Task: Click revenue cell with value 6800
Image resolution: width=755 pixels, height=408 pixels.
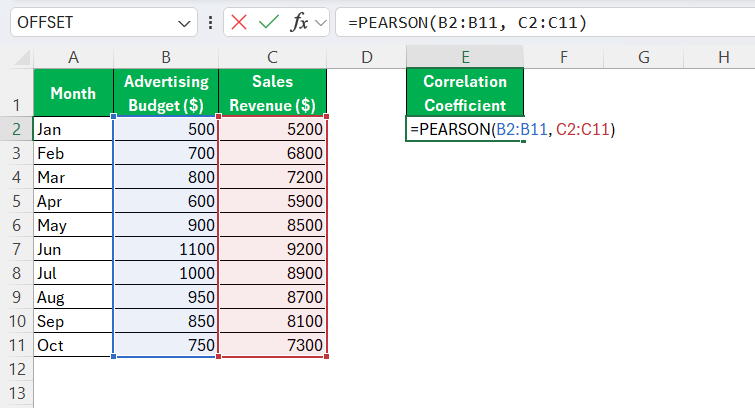Action: click(x=273, y=153)
